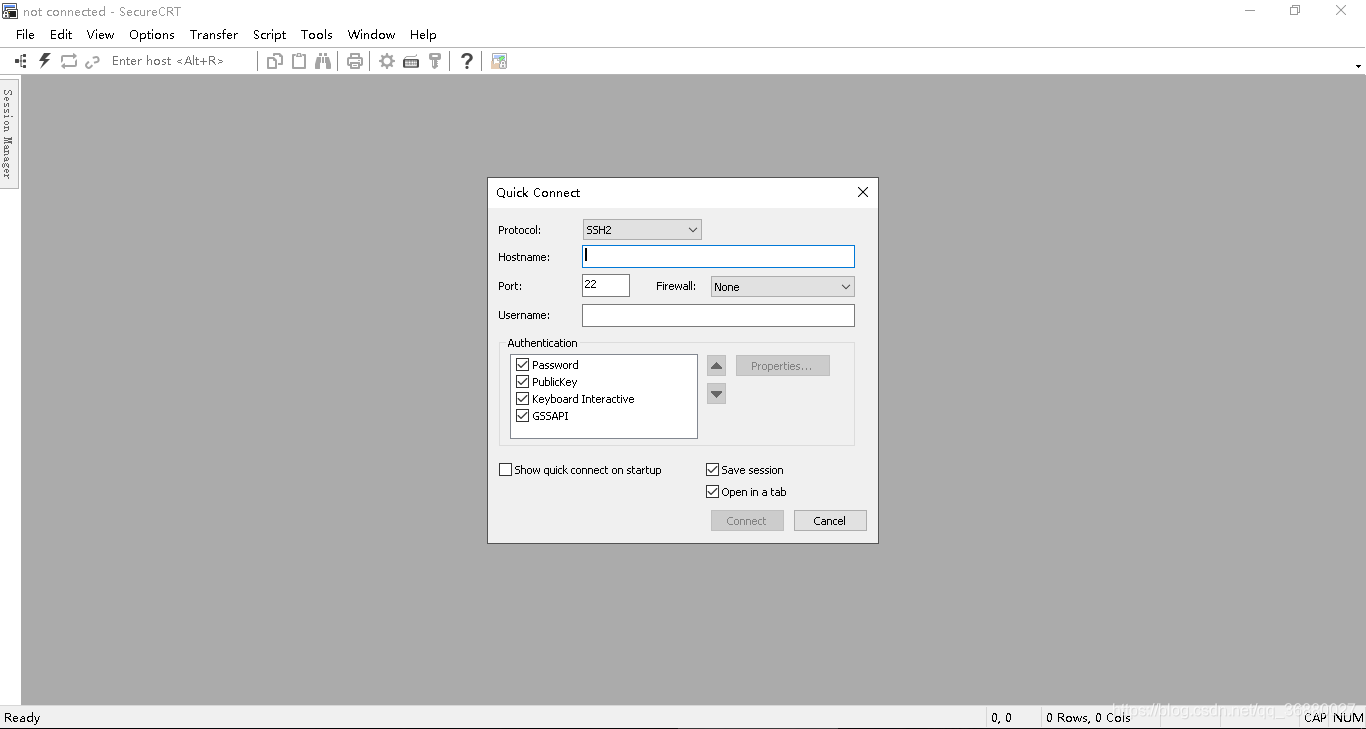Viewport: 1366px width, 729px height.
Task: Close the Quick Connect dialog with X
Action: pyautogui.click(x=863, y=192)
